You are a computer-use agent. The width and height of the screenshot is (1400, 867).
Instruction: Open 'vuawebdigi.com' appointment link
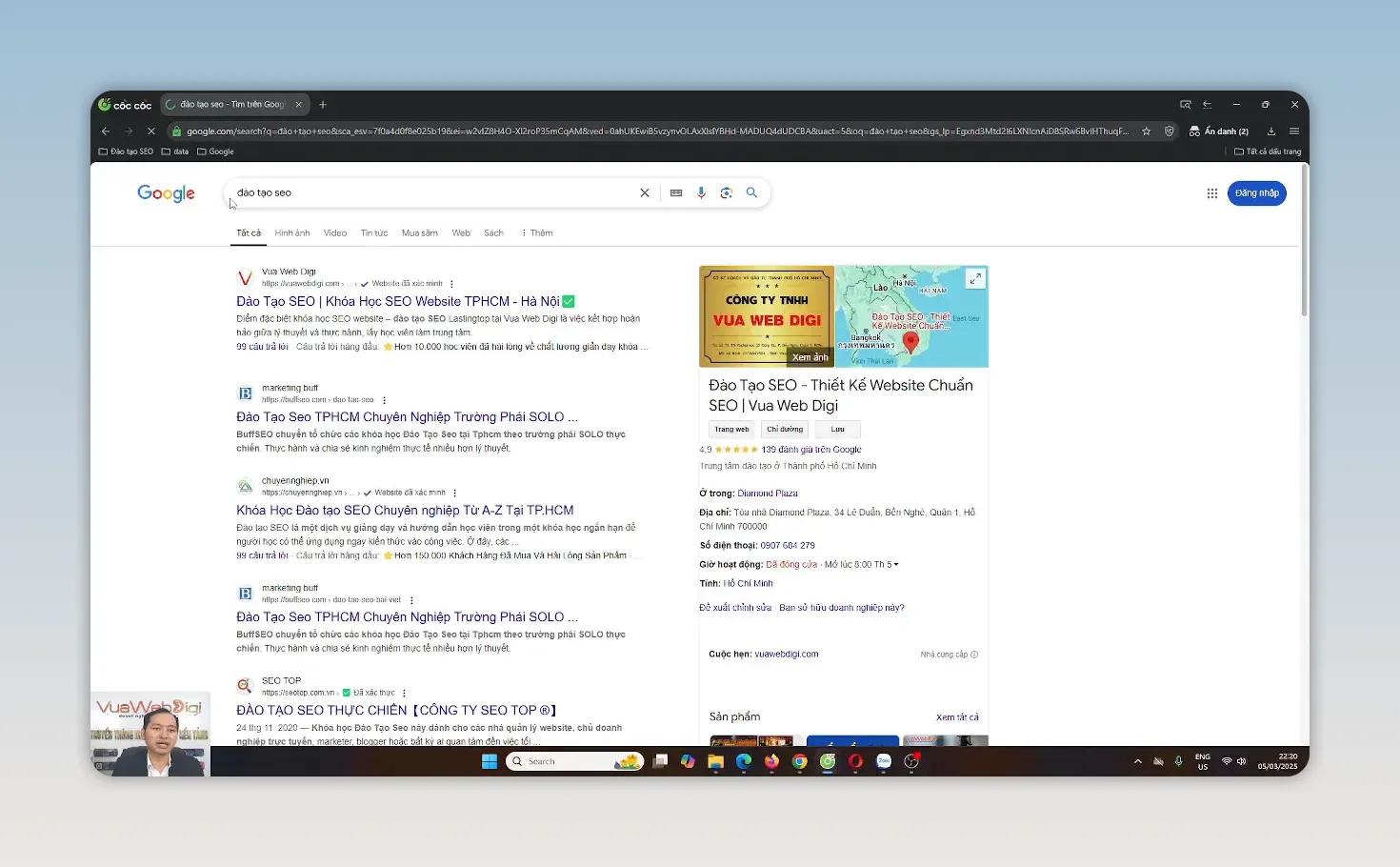coord(787,655)
